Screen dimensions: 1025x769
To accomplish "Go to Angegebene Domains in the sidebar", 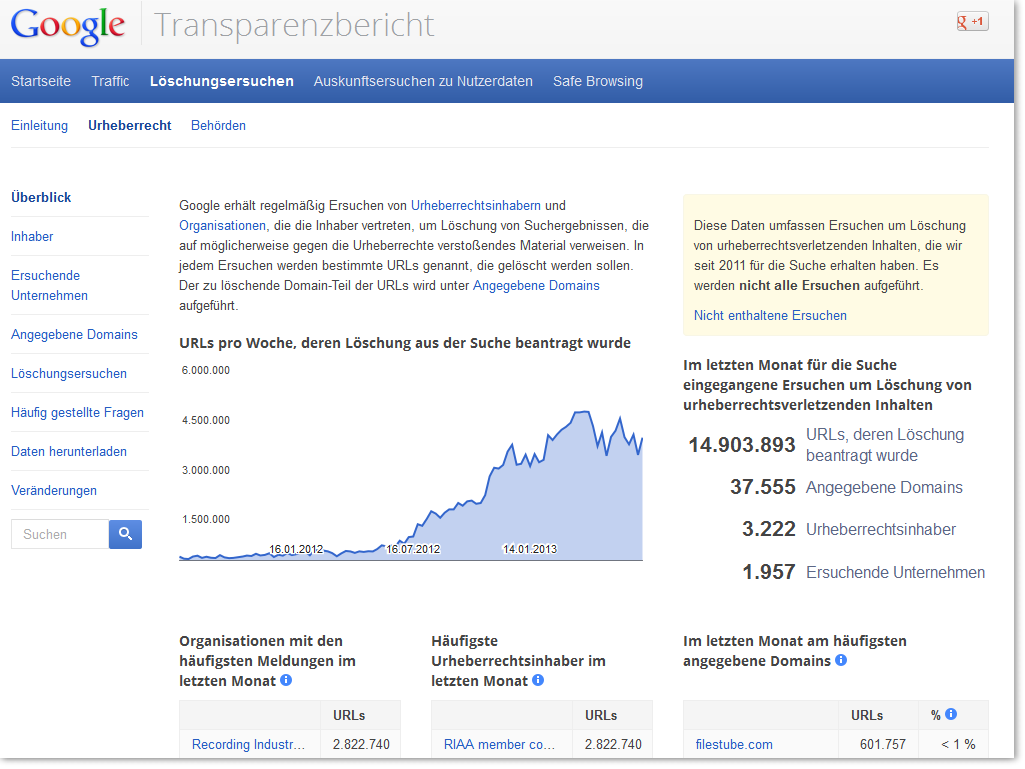I will (x=75, y=335).
